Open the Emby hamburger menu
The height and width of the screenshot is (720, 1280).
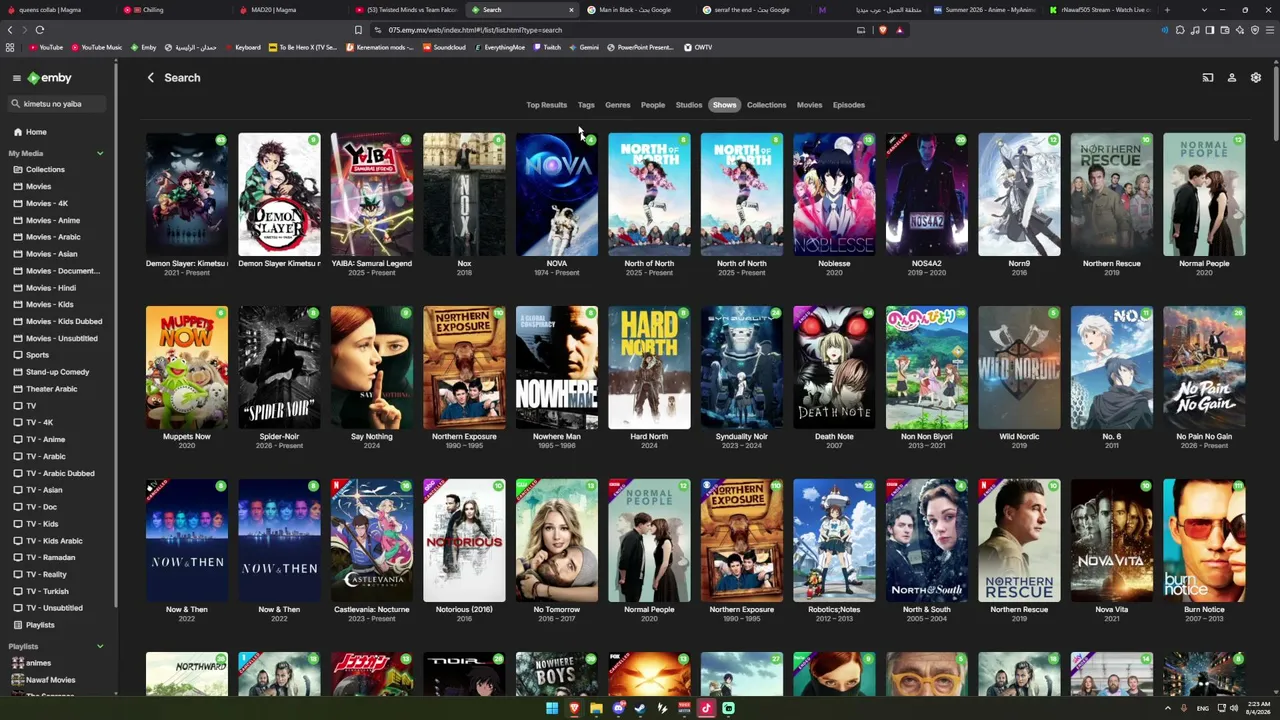tap(16, 78)
